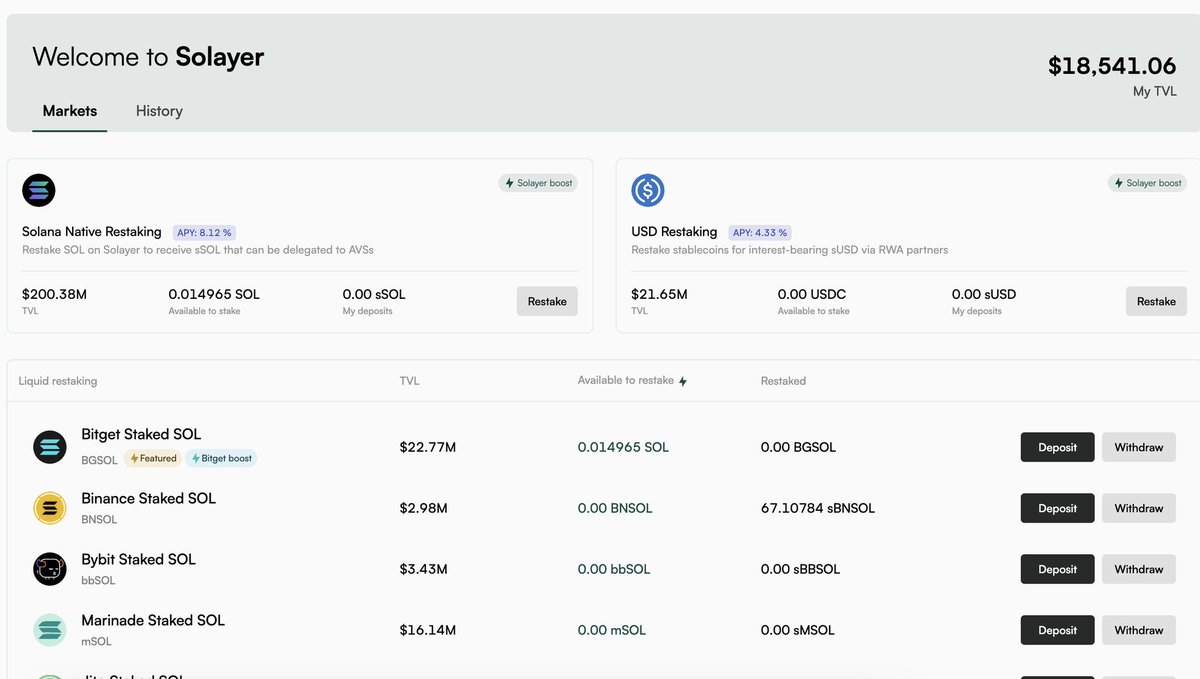Screen dimensions: 1200x679
Task: Click the Bitget Staked SOL token icon
Action: [x=50, y=447]
